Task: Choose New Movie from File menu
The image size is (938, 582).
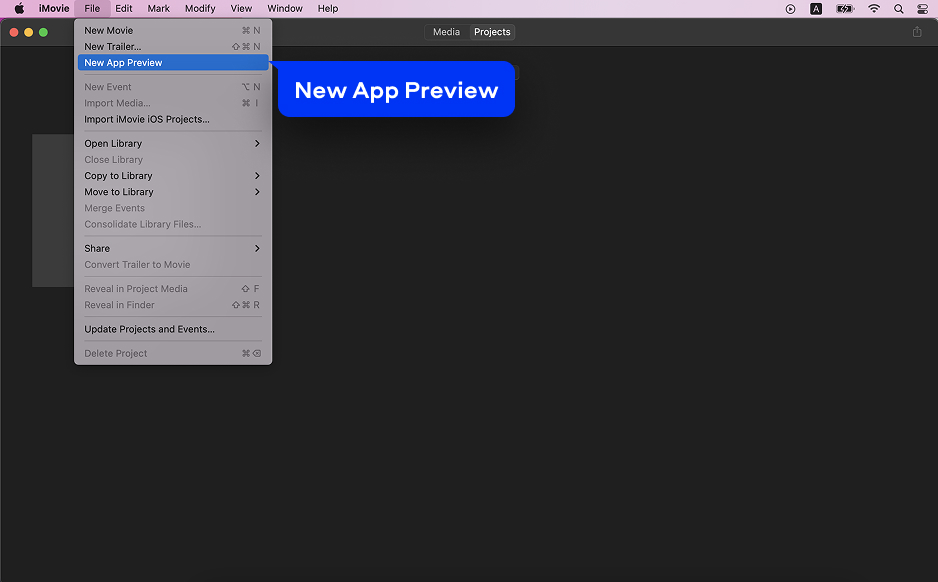Action: coord(173,31)
